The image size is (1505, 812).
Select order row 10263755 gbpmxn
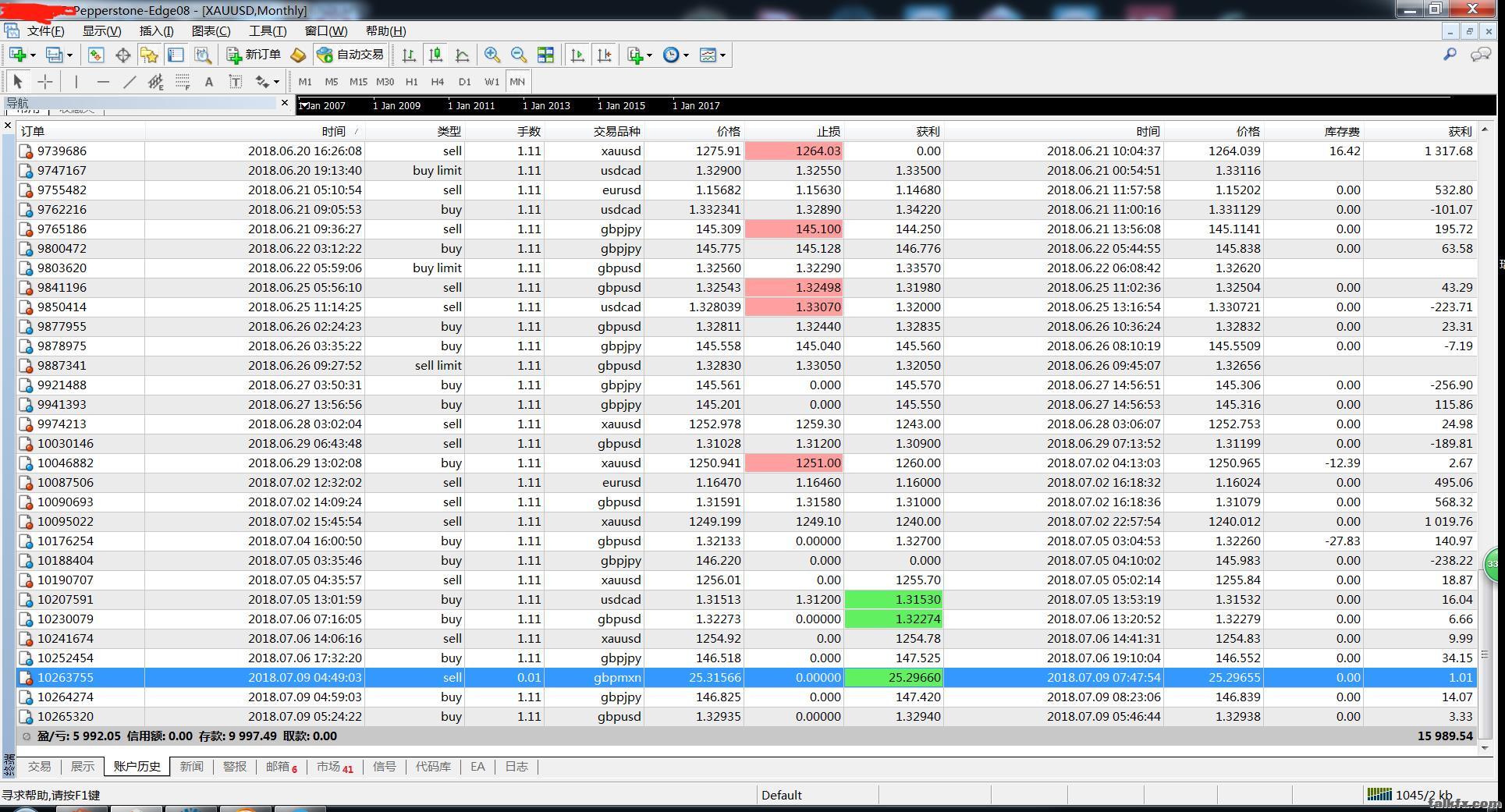tap(747, 677)
